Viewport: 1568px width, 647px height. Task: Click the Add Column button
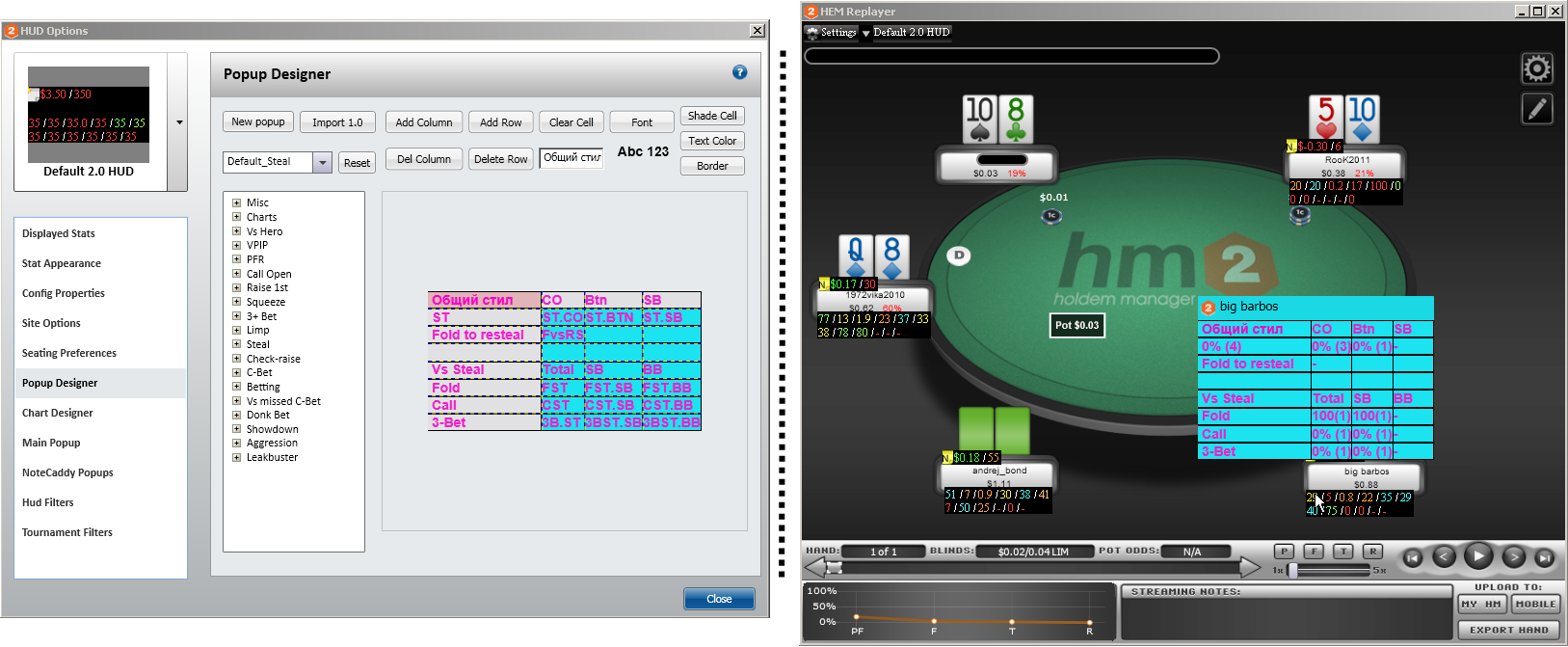(x=424, y=122)
